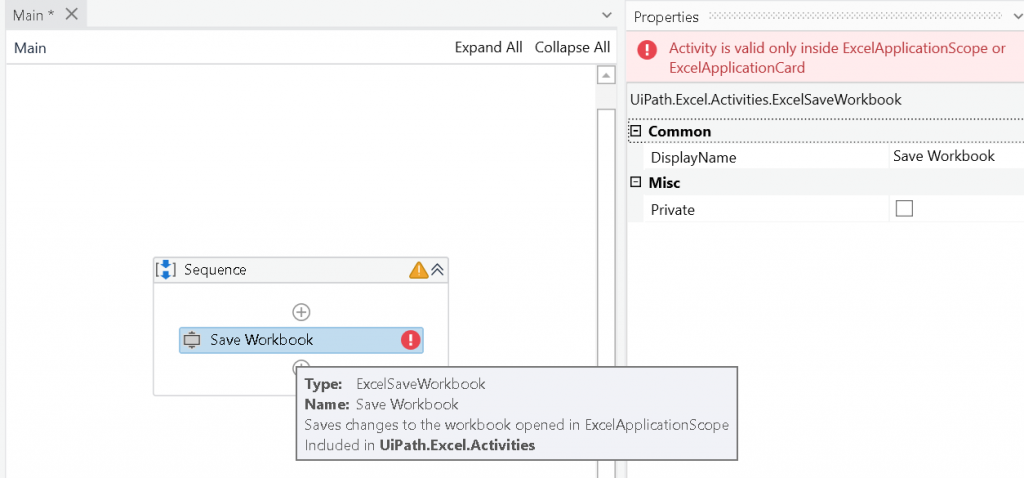Switch to the Main tab
1024x478 pixels.
[32, 15]
